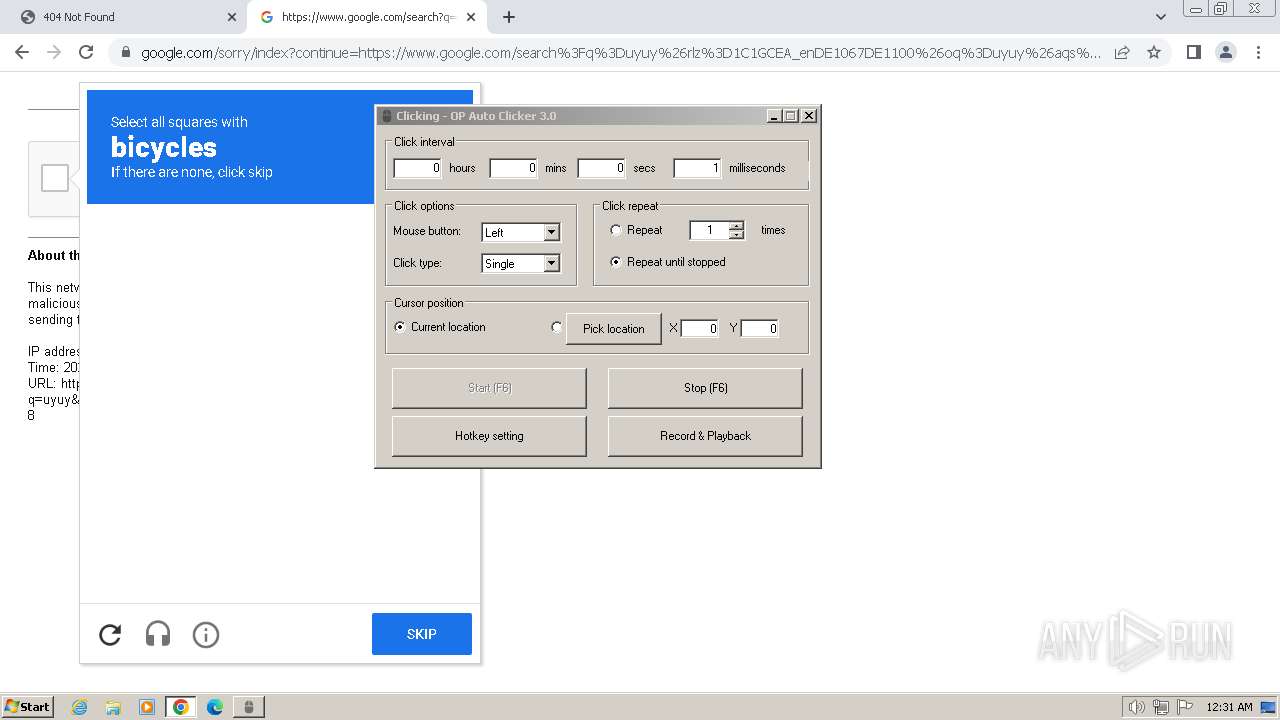1280x720 pixels.
Task: Reload the Chrome page
Action: click(86, 52)
